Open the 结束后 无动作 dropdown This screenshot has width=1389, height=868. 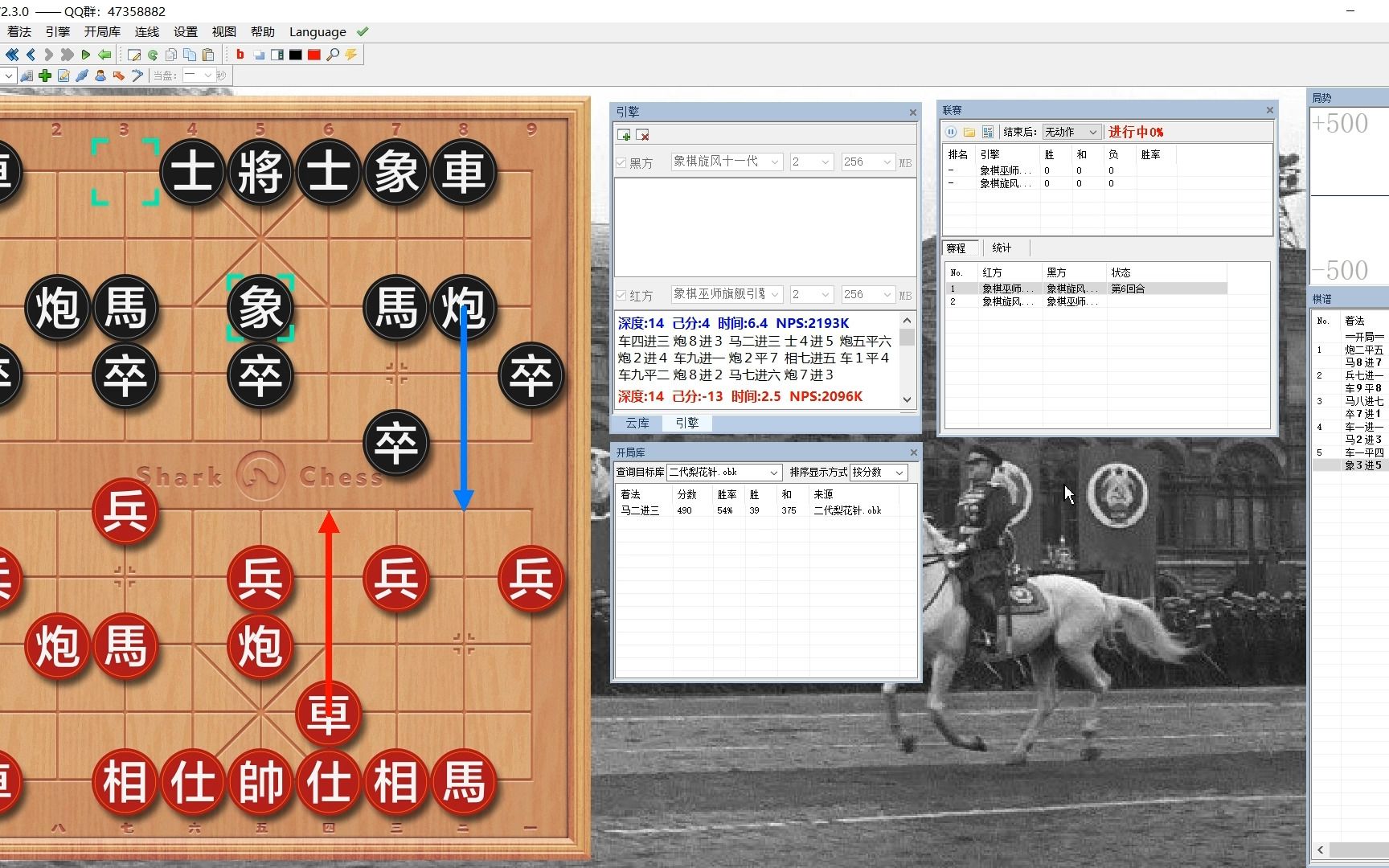click(1071, 132)
